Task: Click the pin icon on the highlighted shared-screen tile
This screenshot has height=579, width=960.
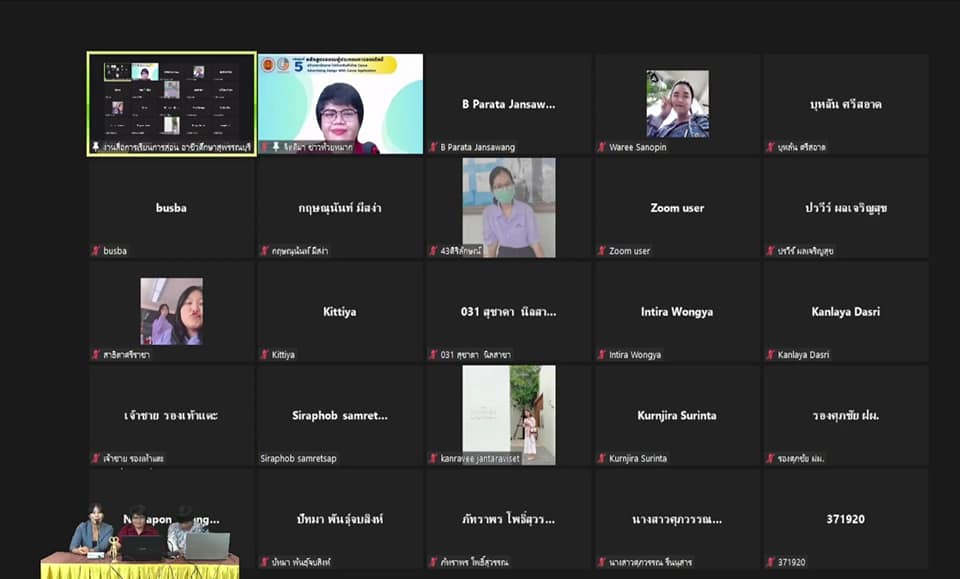Action: [x=96, y=147]
